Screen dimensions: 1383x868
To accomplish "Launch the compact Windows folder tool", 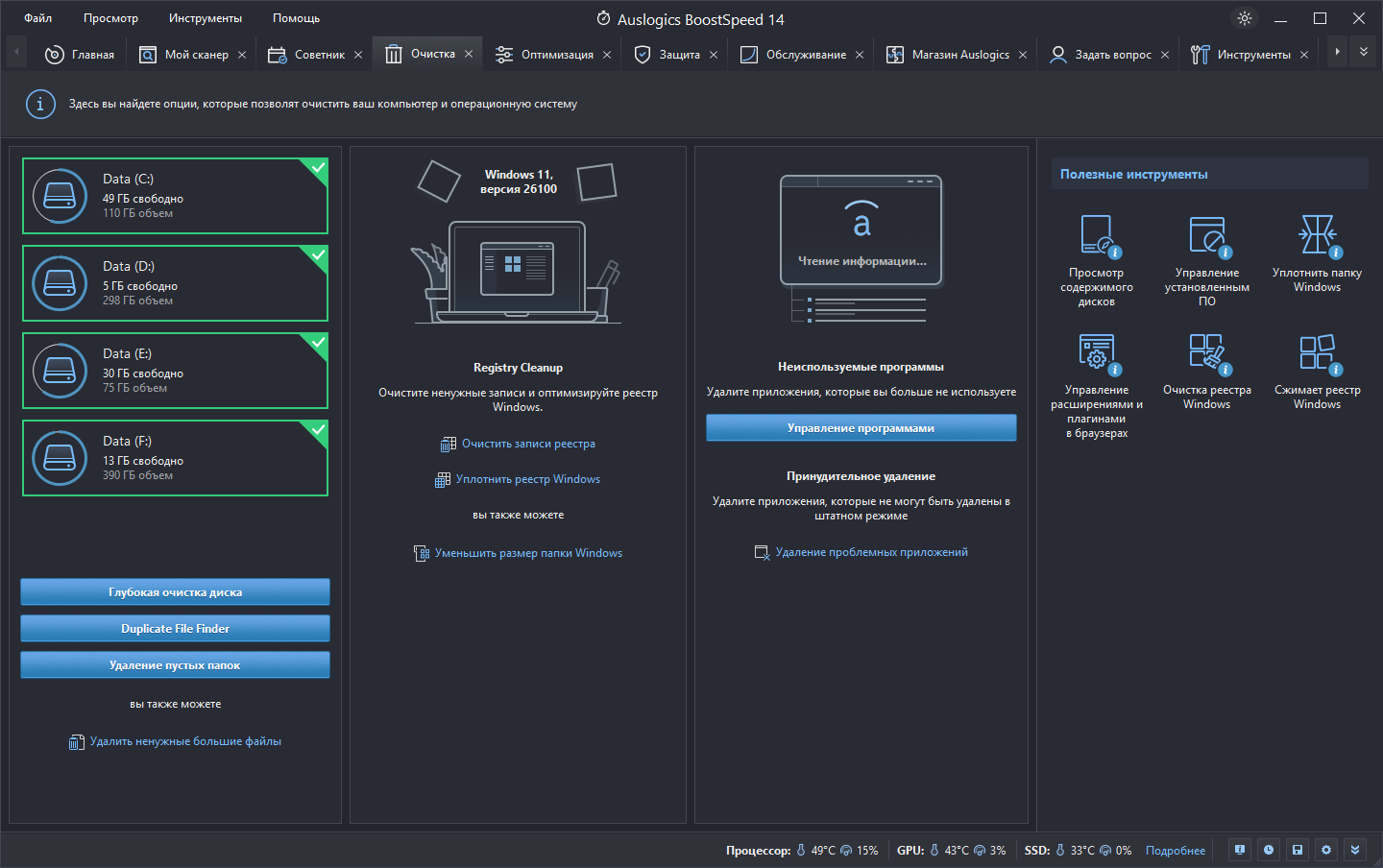I will pos(1317,236).
